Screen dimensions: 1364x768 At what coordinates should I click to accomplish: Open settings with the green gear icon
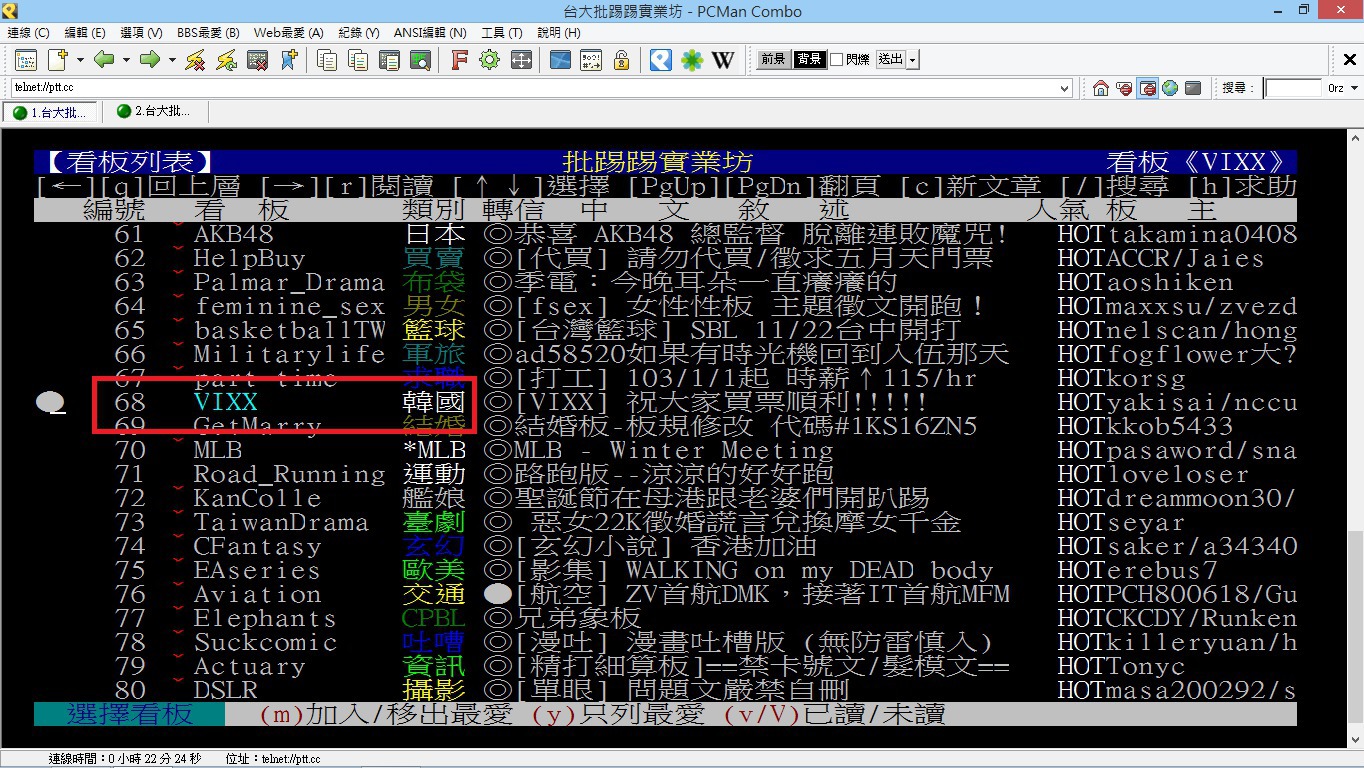(490, 60)
